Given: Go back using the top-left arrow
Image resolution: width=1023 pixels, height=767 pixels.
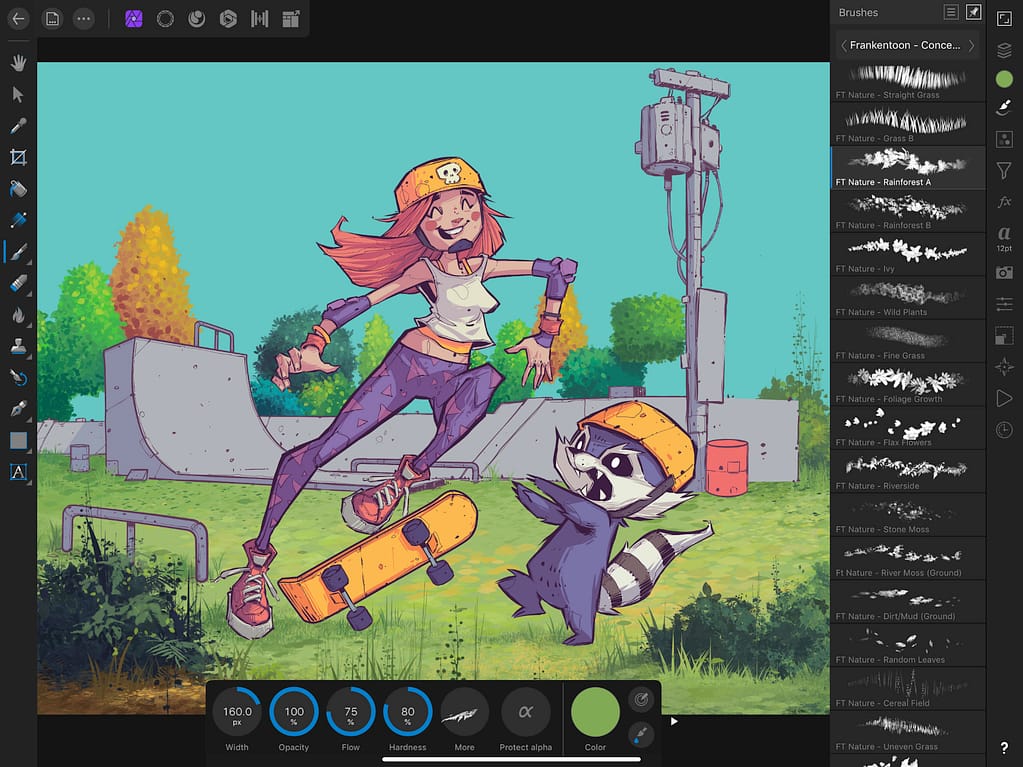Looking at the screenshot, I should (18, 18).
